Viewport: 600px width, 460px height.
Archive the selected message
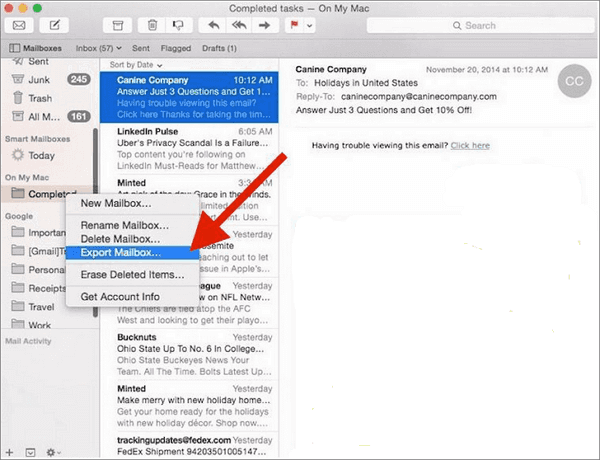(118, 26)
